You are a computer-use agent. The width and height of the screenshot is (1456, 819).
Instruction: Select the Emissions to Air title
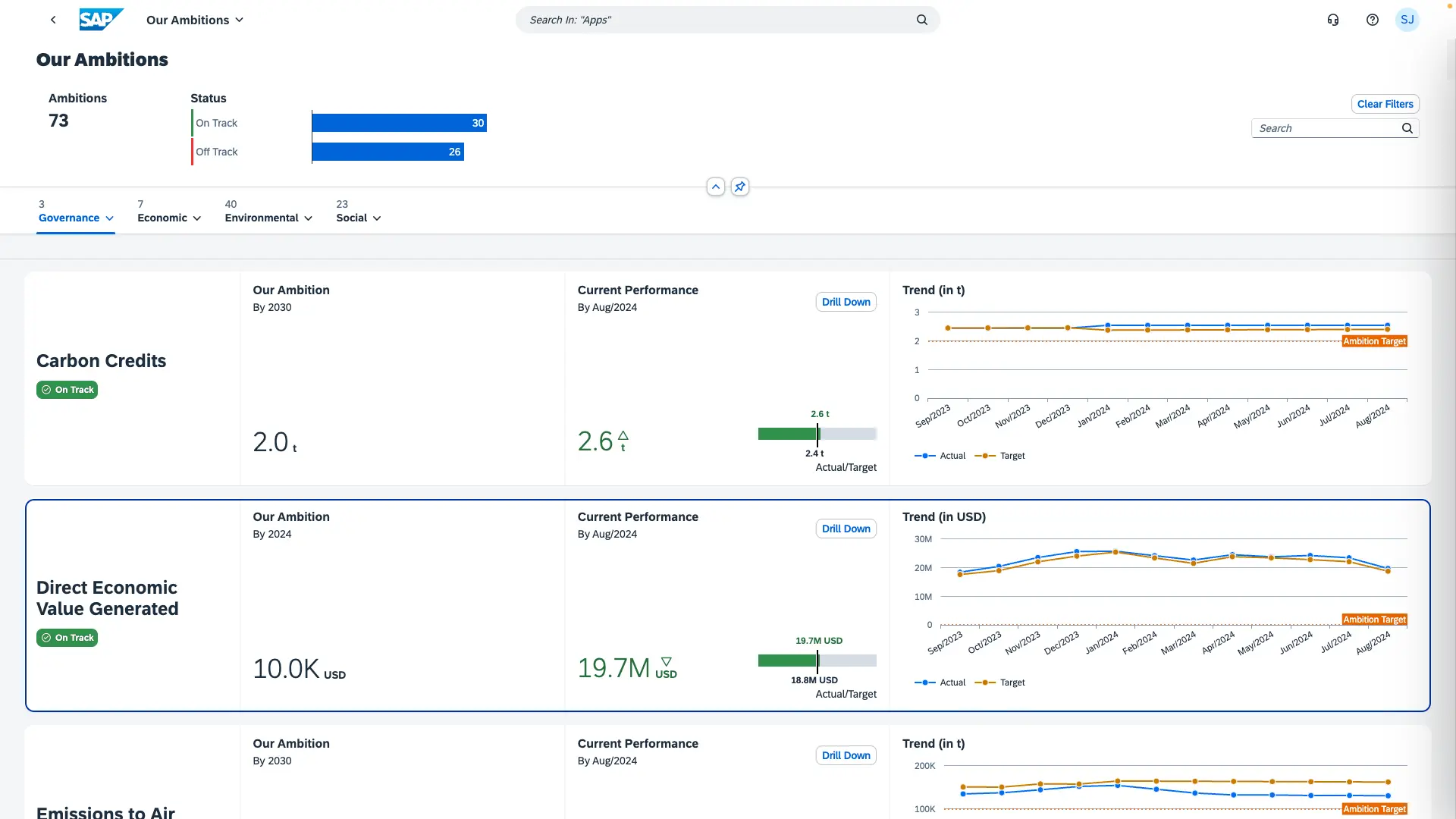pos(105,811)
